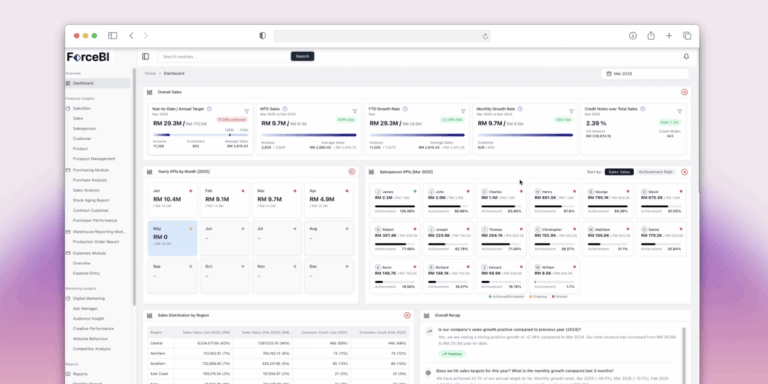Viewport: 768px width, 384px height.
Task: Open Stock Aging Report in sidebar
Action: 91,200
